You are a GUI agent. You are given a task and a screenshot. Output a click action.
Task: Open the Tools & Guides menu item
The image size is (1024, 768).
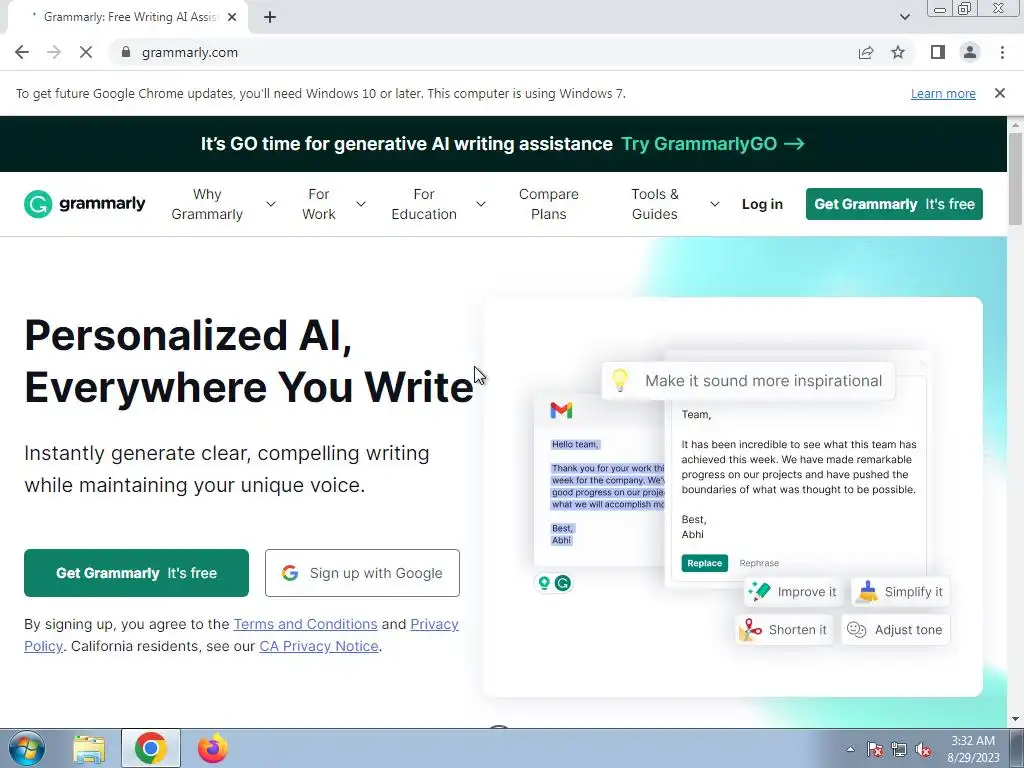[655, 204]
